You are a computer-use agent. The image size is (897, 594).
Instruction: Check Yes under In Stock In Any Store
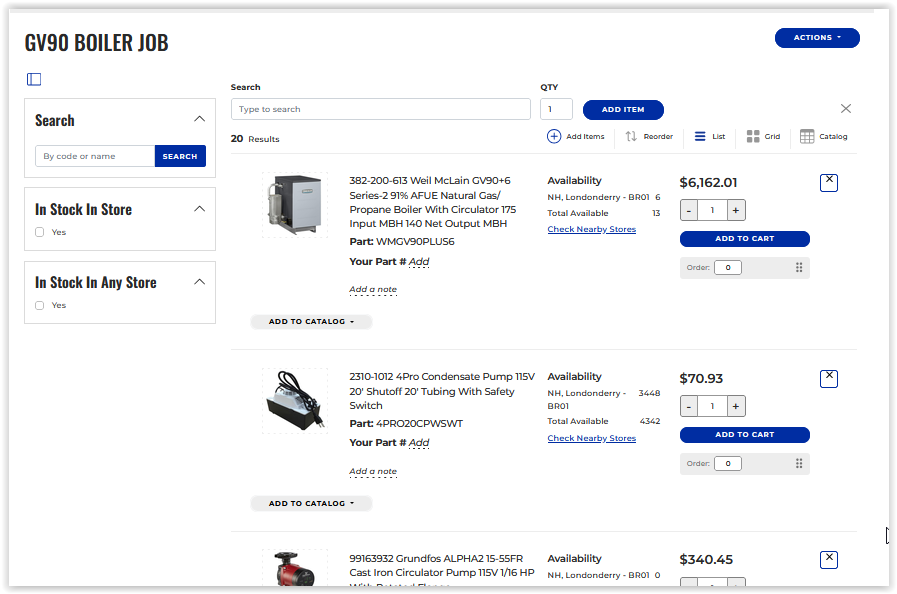[x=39, y=305]
